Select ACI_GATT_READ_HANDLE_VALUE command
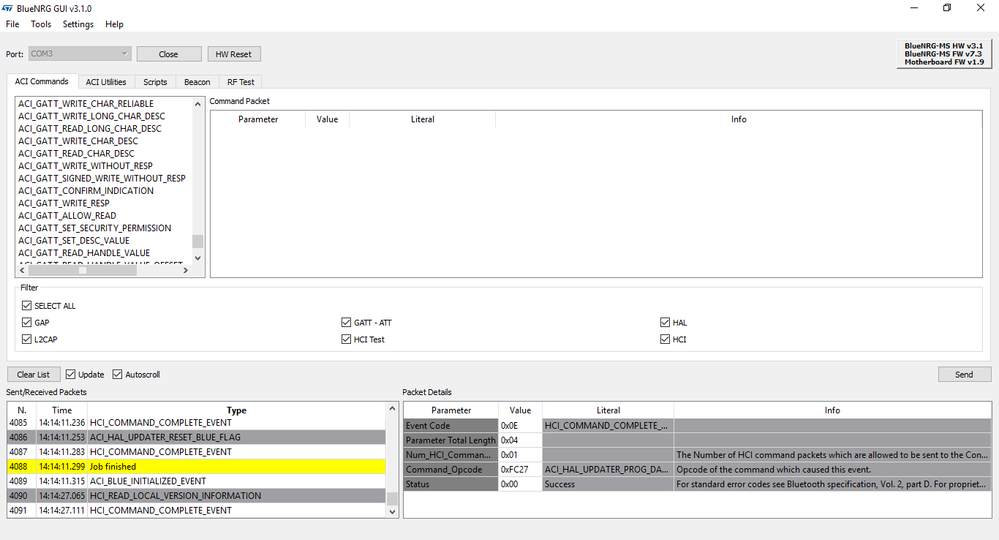 84,253
